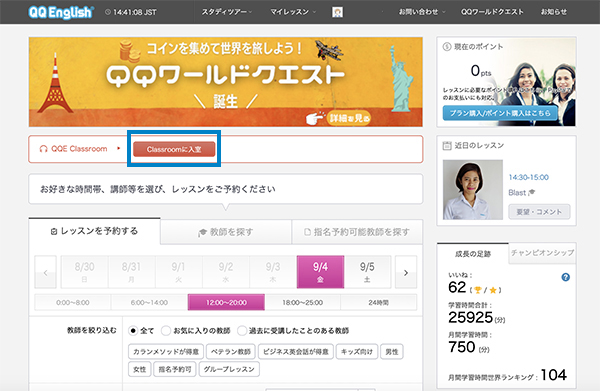Select the 9/2 date
Image resolution: width=600 pixels, height=391 pixels.
[x=226, y=272]
